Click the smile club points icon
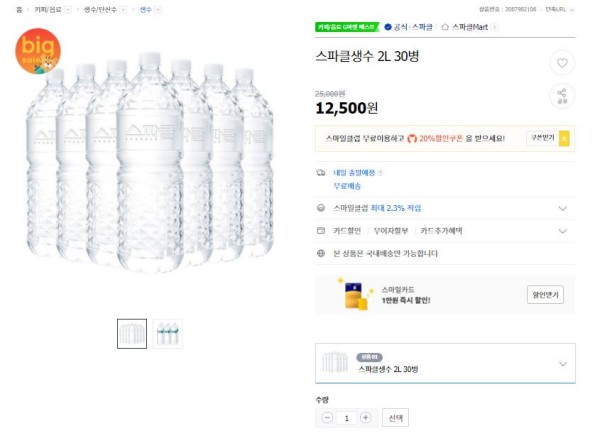This screenshot has width=600, height=436. click(321, 208)
